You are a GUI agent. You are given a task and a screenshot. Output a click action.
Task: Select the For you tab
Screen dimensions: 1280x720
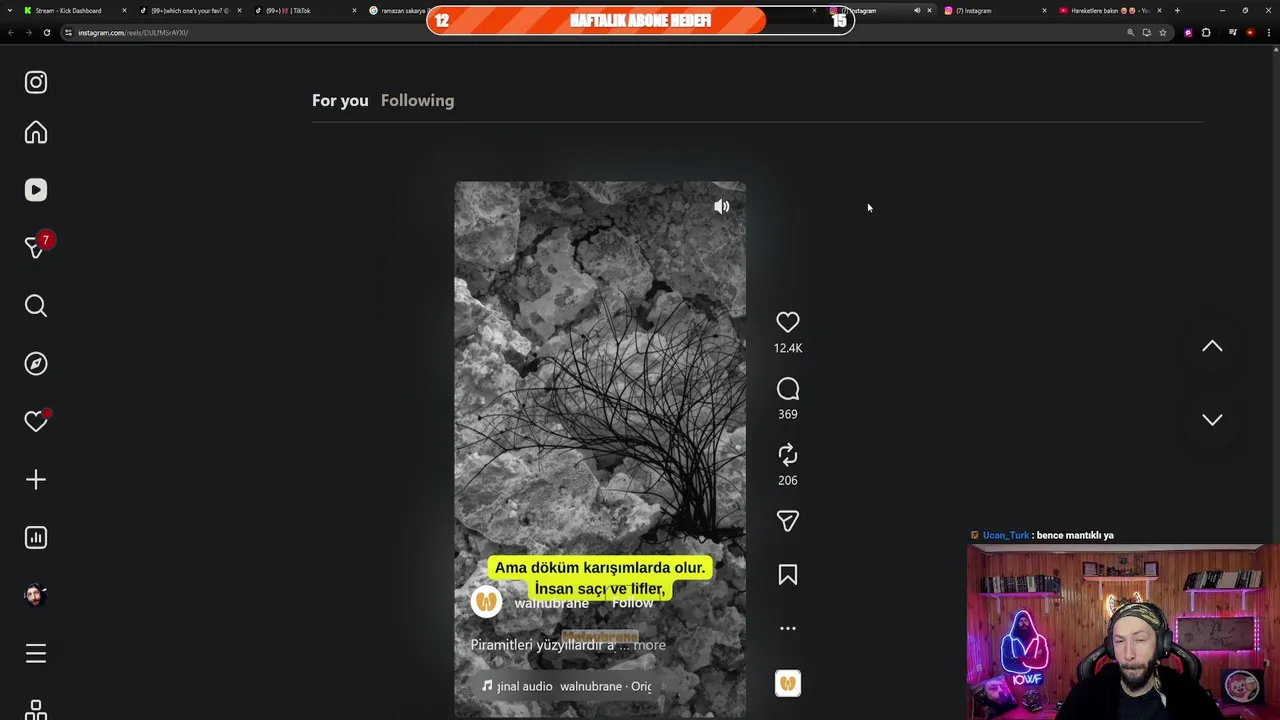coord(340,100)
